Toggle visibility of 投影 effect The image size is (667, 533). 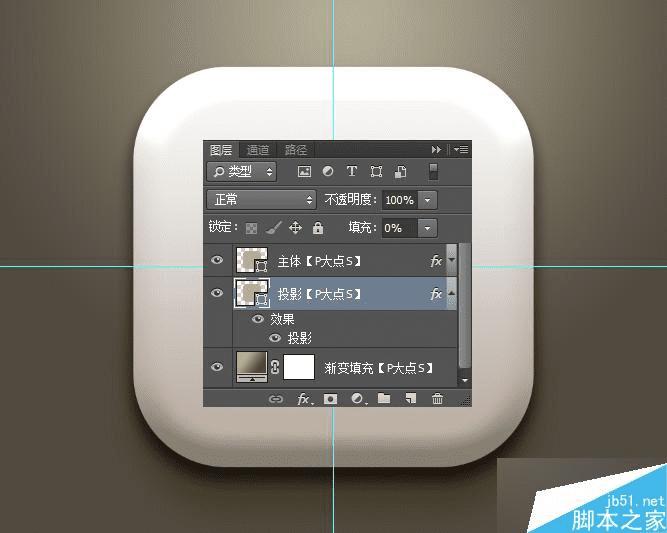tap(275, 338)
